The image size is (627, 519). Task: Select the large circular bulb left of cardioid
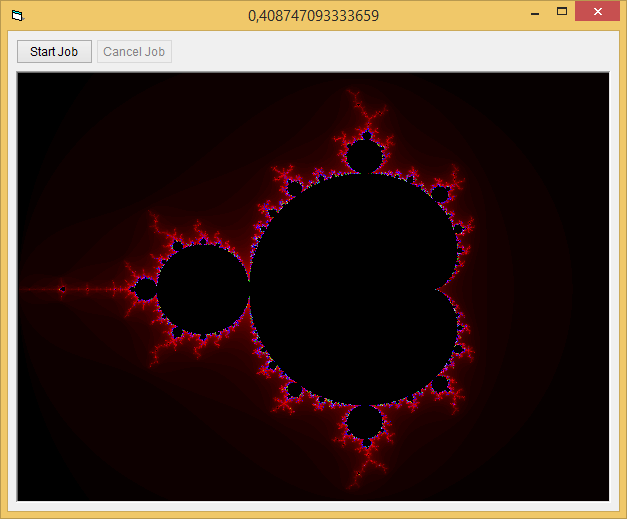tap(203, 290)
